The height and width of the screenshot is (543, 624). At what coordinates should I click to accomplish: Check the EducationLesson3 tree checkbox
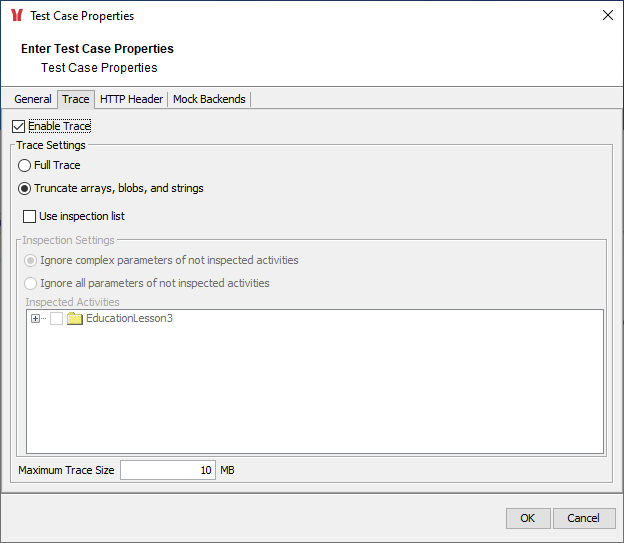[x=56, y=319]
